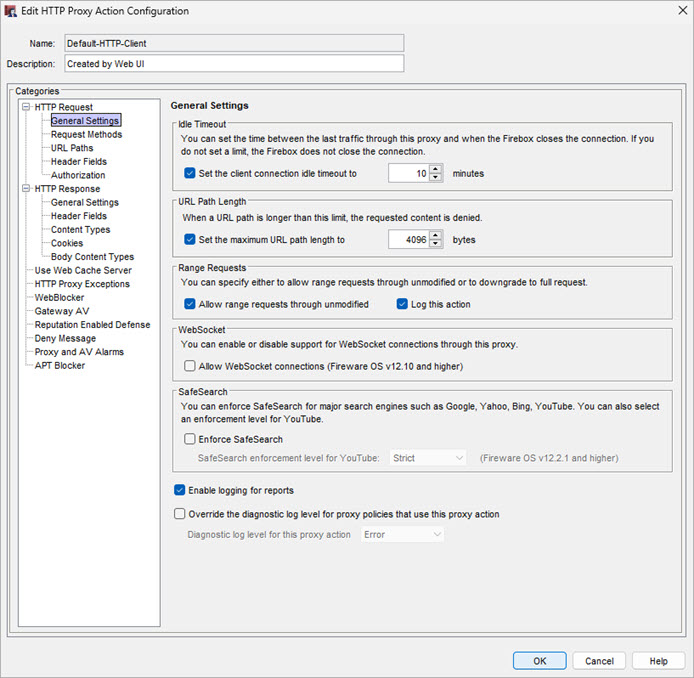
Task: Open the YouTube SafeSearch enforcement level dropdown
Action: (428, 458)
